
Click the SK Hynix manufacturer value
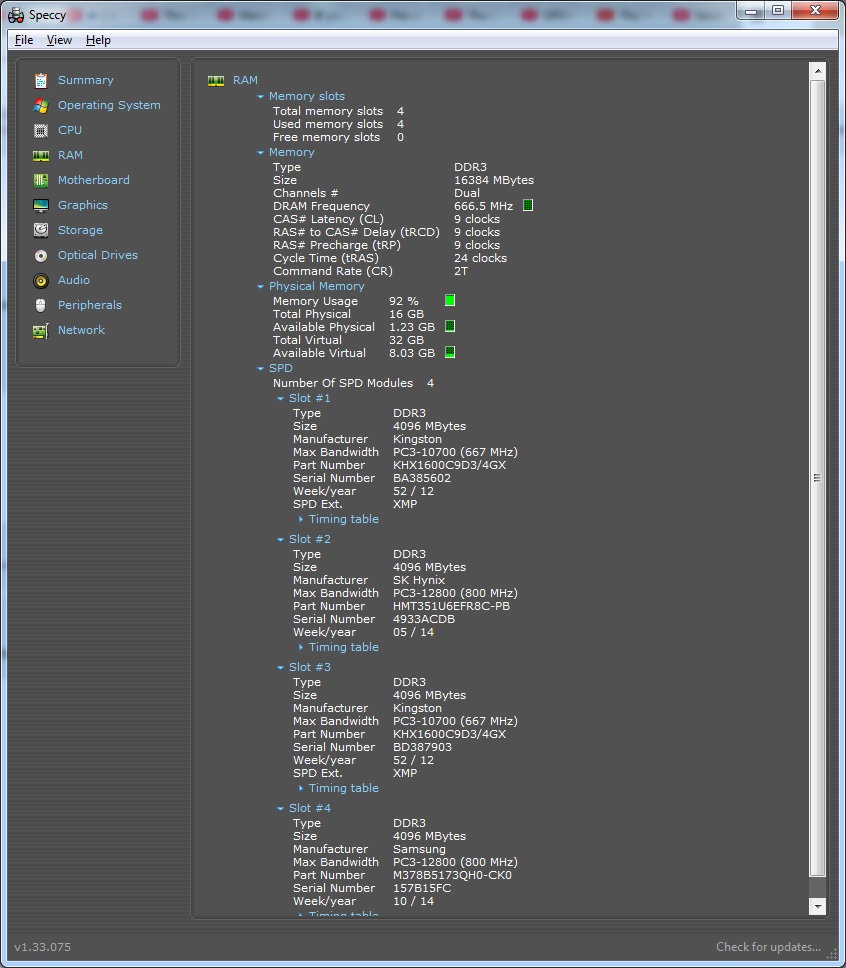tap(419, 580)
